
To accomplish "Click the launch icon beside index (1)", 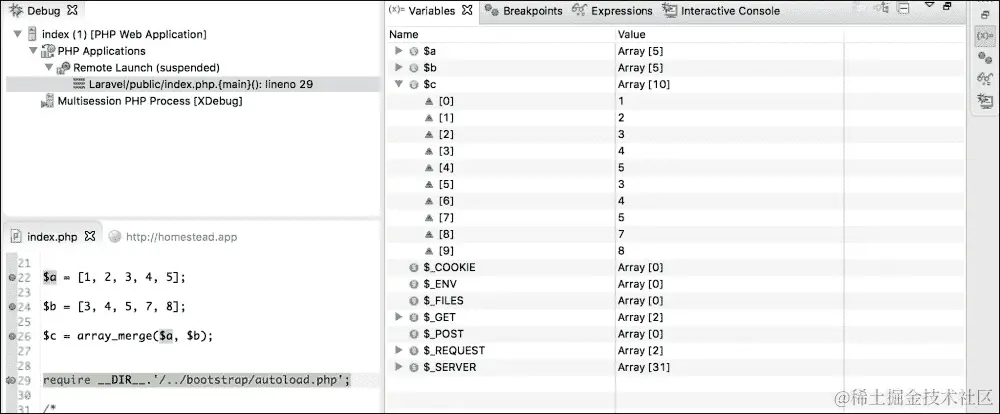I will (33, 34).
